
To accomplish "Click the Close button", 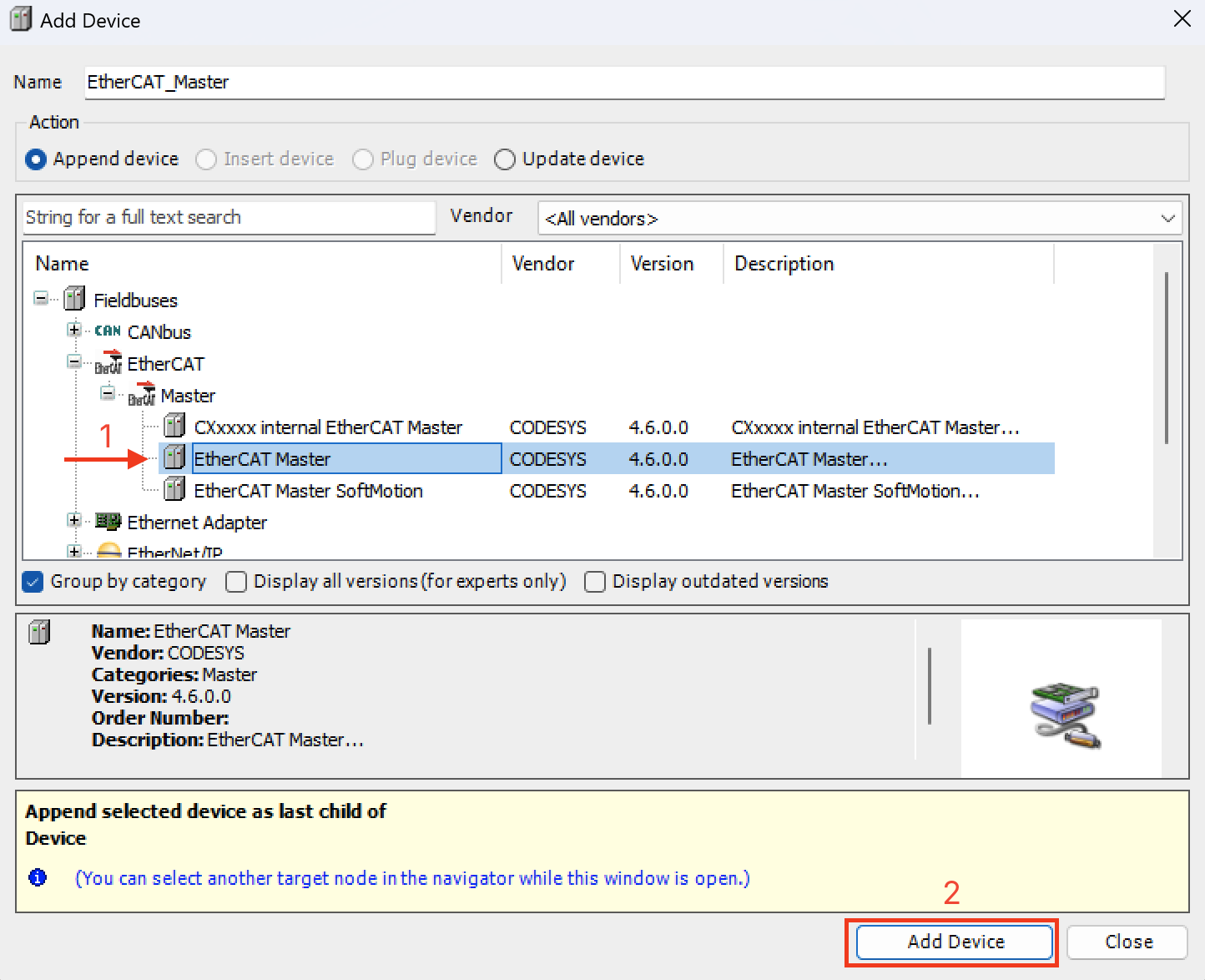I will coord(1127,942).
